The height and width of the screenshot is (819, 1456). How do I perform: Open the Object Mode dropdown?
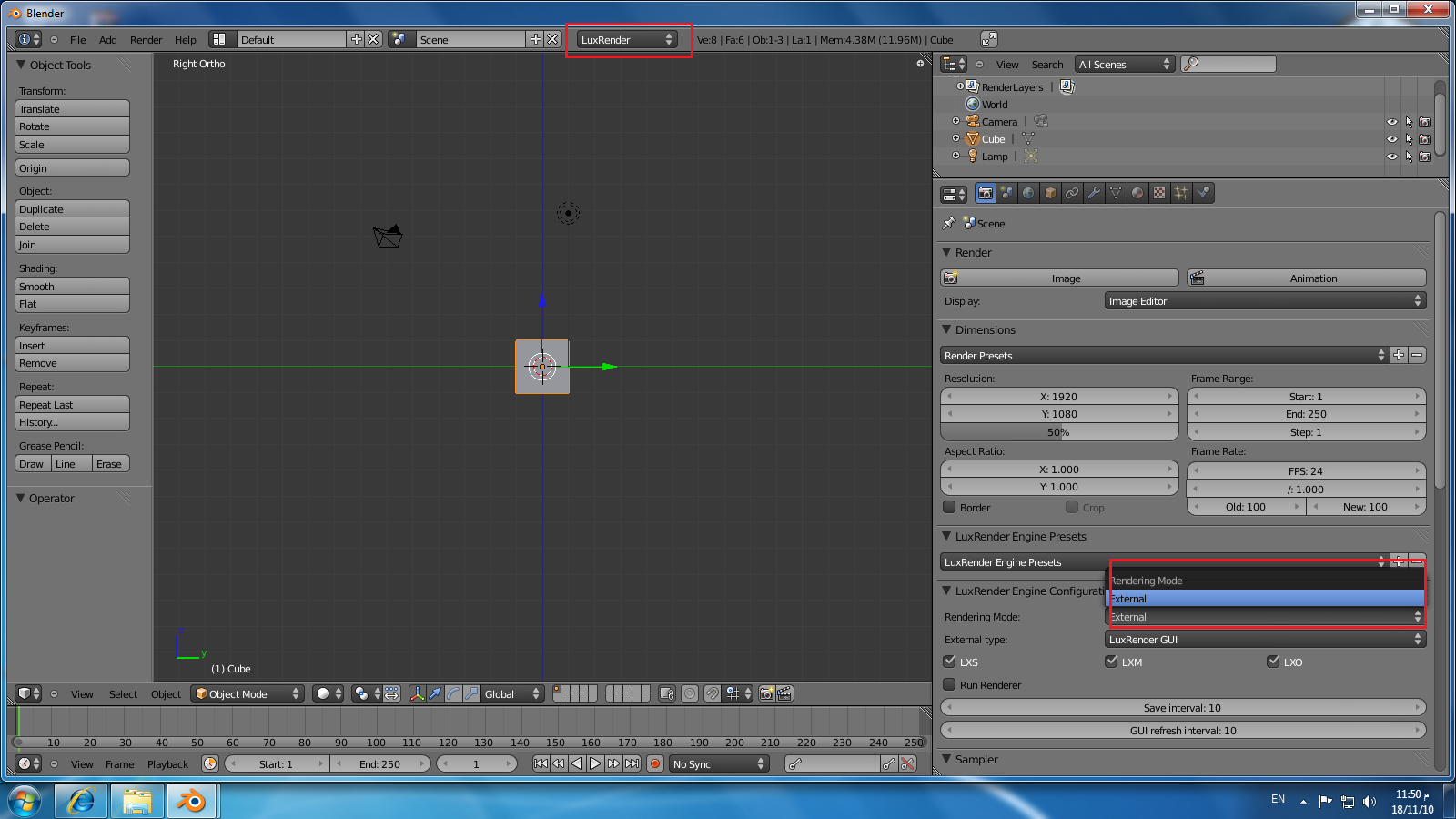click(x=247, y=693)
